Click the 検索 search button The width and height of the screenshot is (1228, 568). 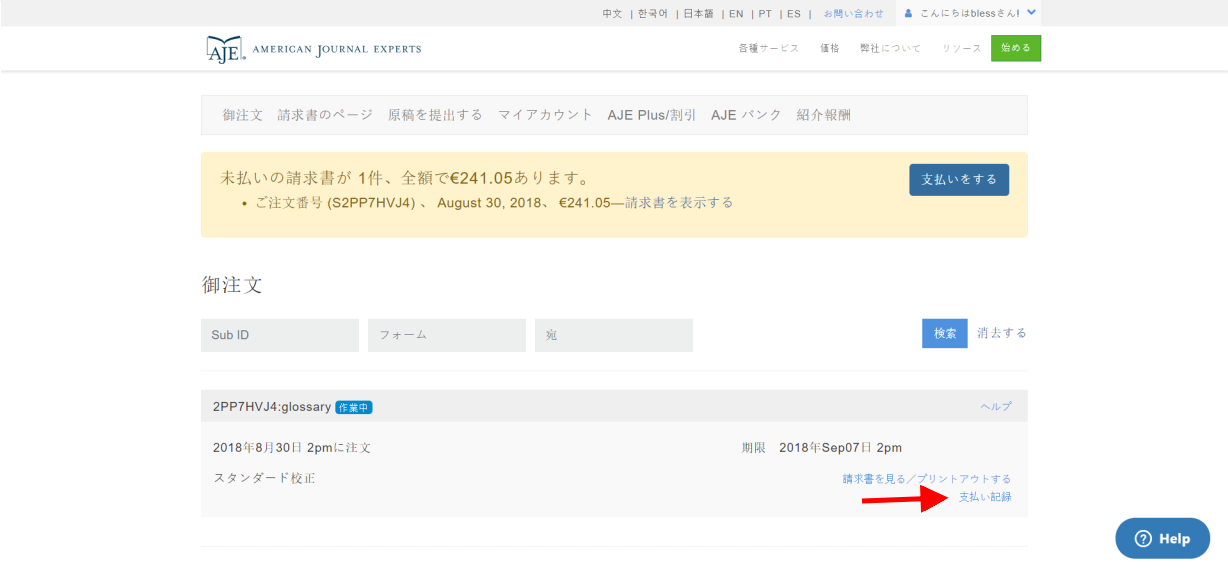[945, 333]
